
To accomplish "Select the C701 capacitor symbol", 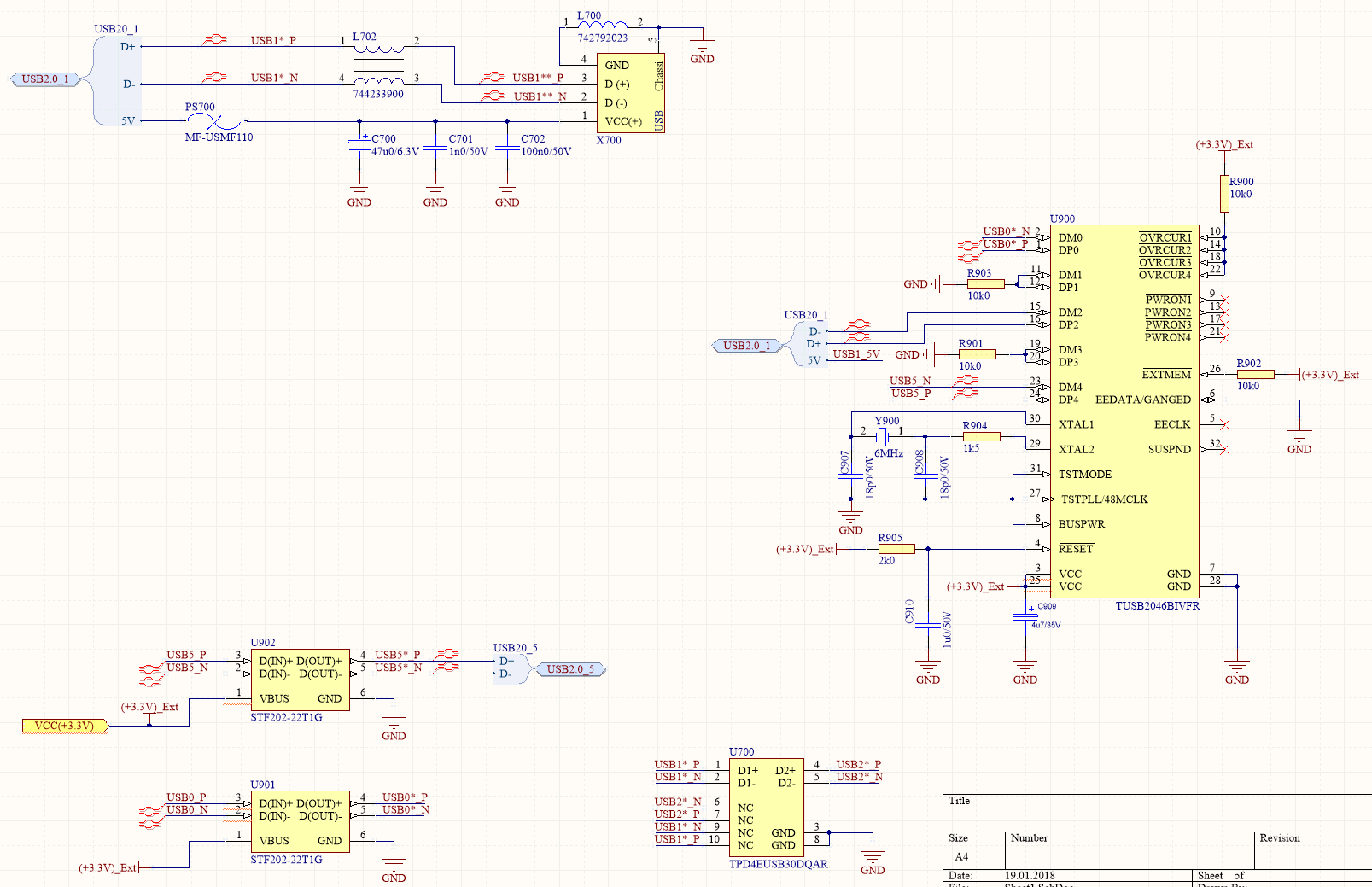I will 435,147.
